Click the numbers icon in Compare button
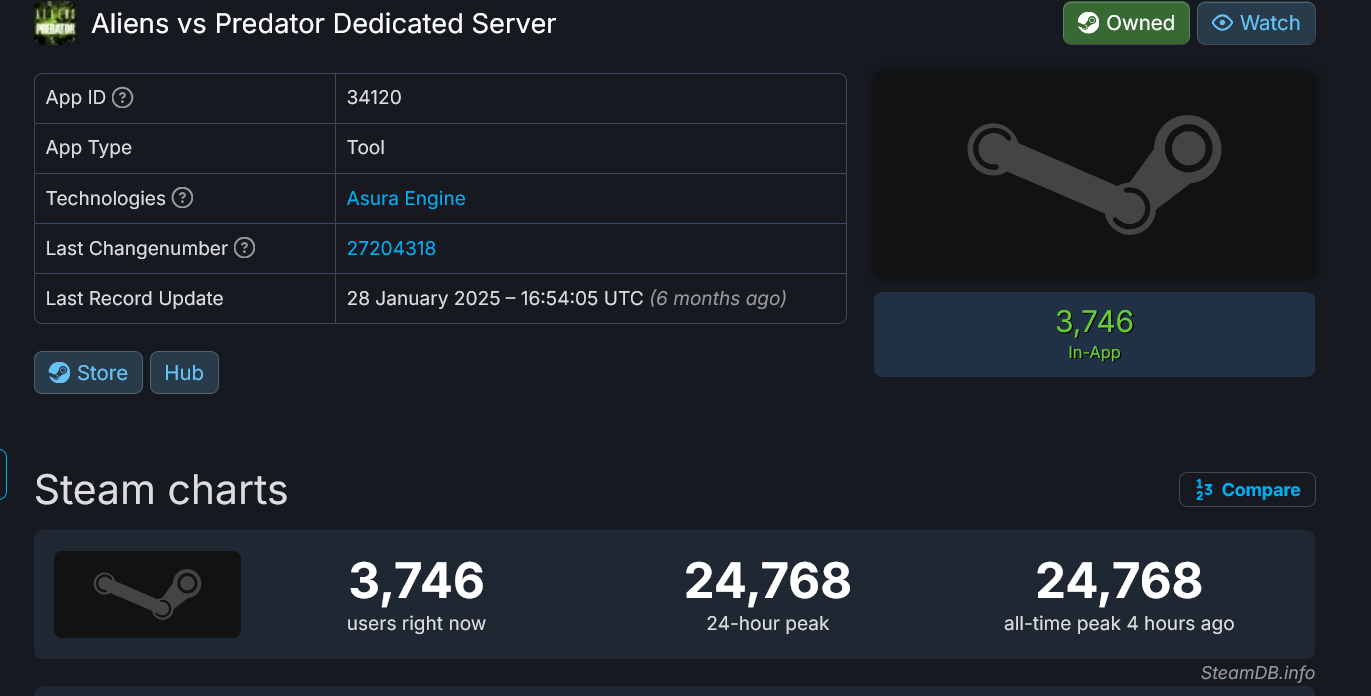This screenshot has width=1371, height=696. 1204,490
